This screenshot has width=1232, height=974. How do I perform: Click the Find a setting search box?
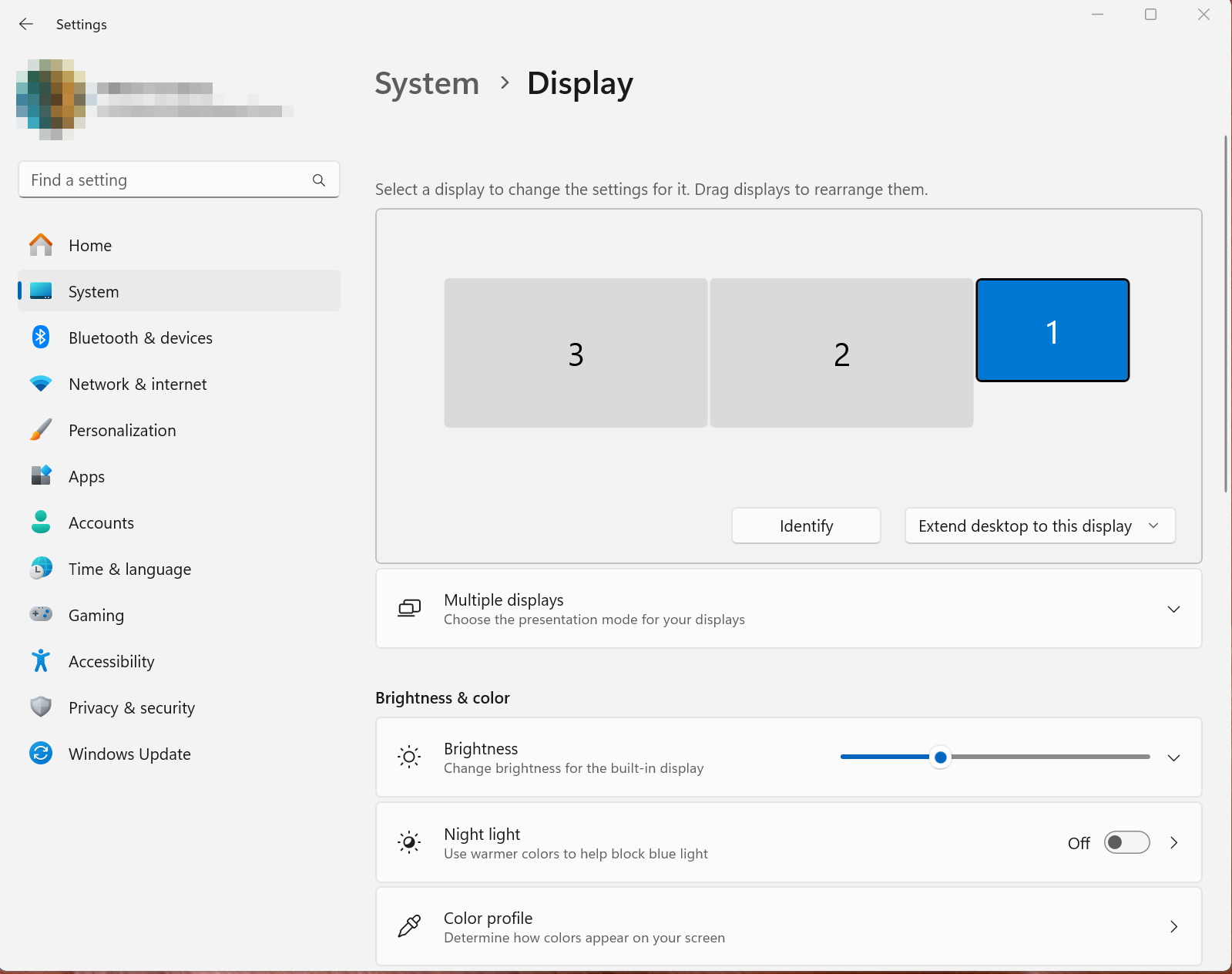point(179,180)
